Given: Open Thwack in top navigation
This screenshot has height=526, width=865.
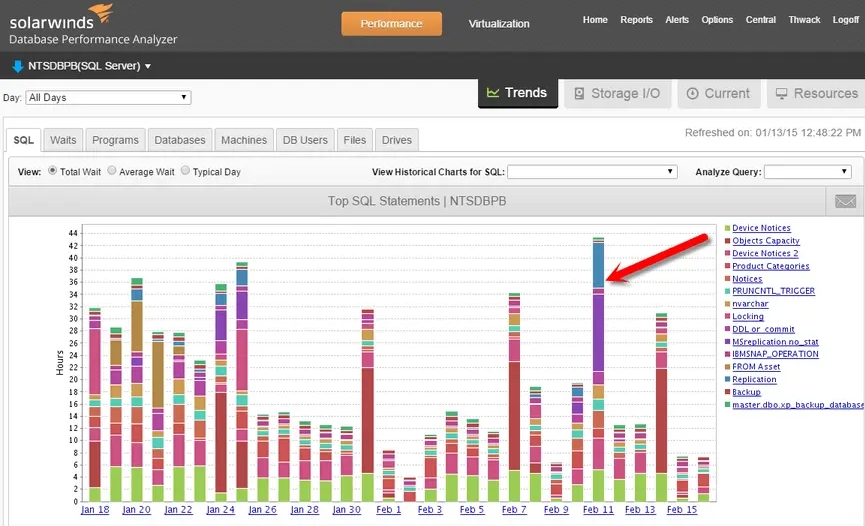Looking at the screenshot, I should click(804, 20).
